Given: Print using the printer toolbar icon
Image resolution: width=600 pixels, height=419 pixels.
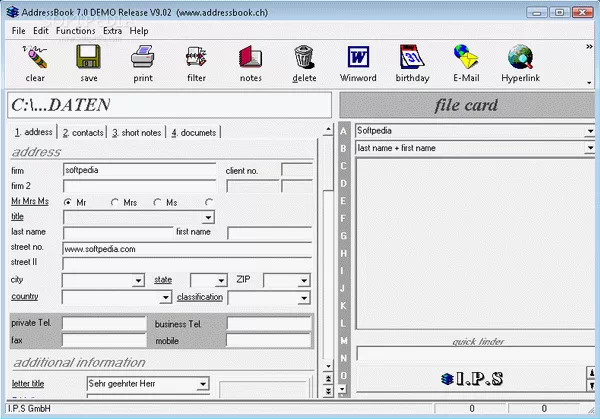Looking at the screenshot, I should (x=143, y=57).
